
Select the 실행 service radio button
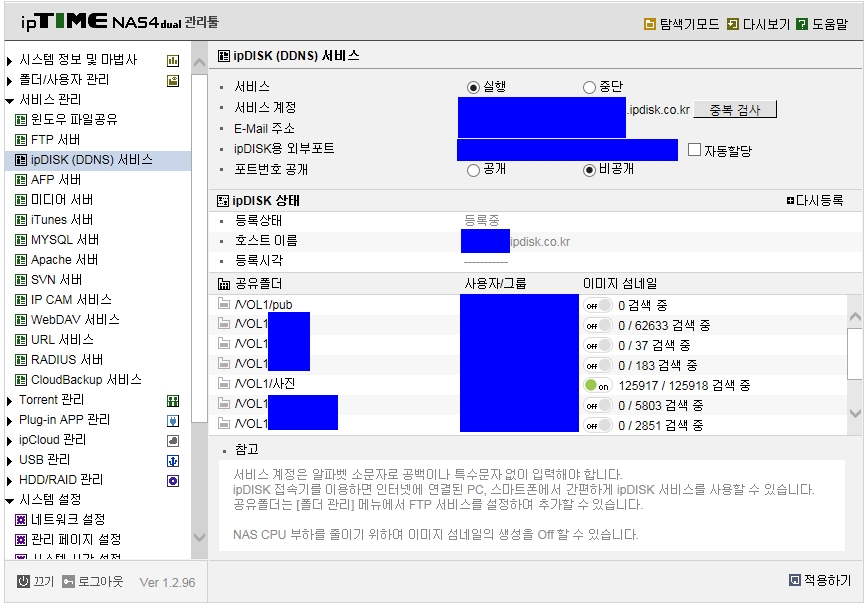(473, 87)
